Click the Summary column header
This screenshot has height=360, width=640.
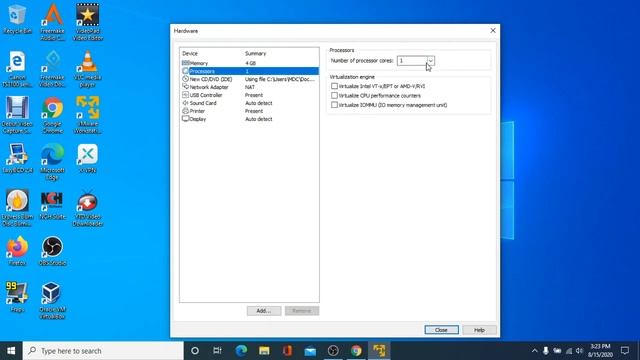click(256, 53)
